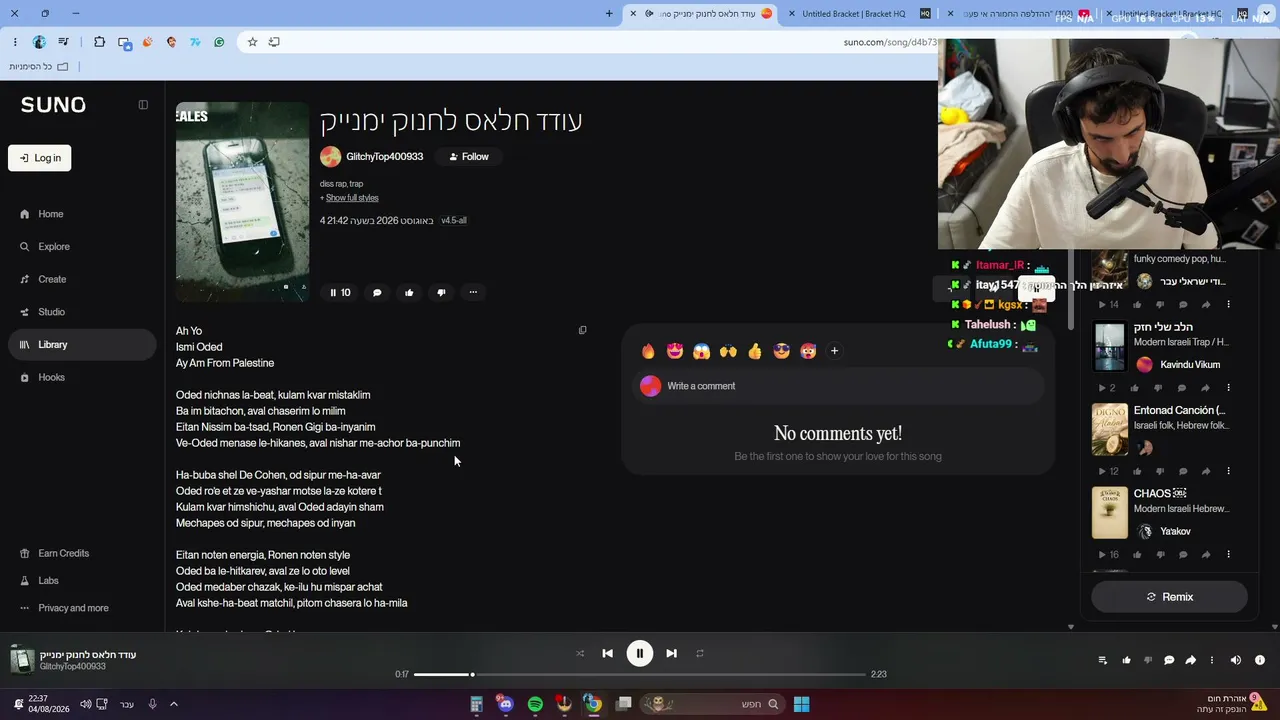Click the Log in button
The image size is (1280, 720).
[x=40, y=158]
